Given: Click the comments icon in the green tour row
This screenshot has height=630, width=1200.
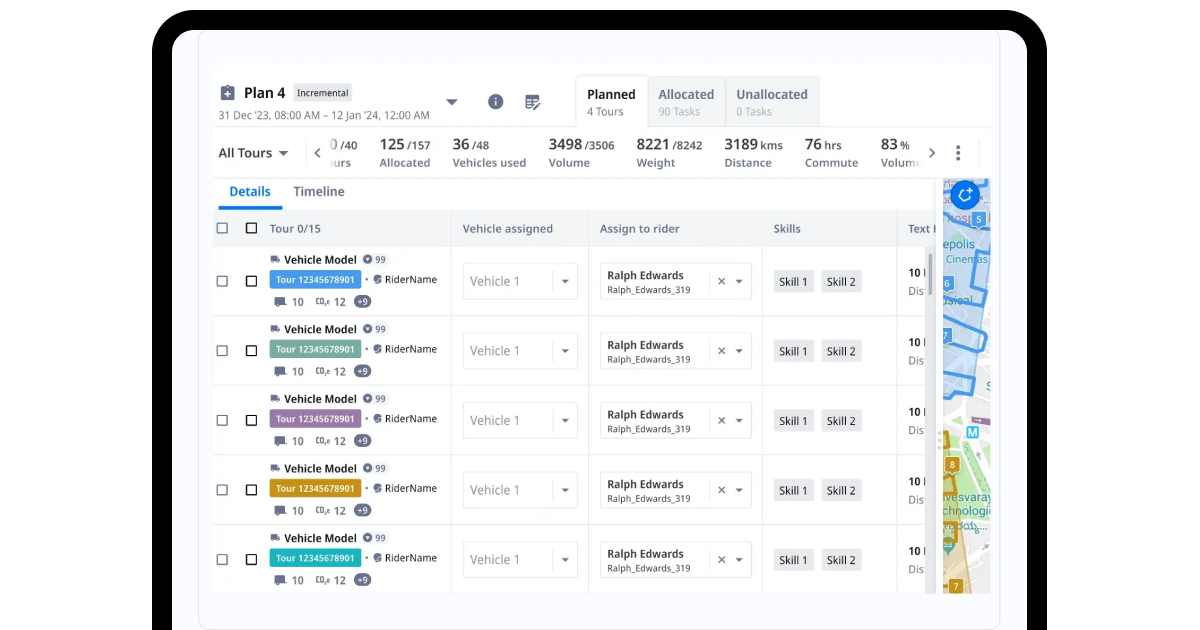Looking at the screenshot, I should click(279, 371).
